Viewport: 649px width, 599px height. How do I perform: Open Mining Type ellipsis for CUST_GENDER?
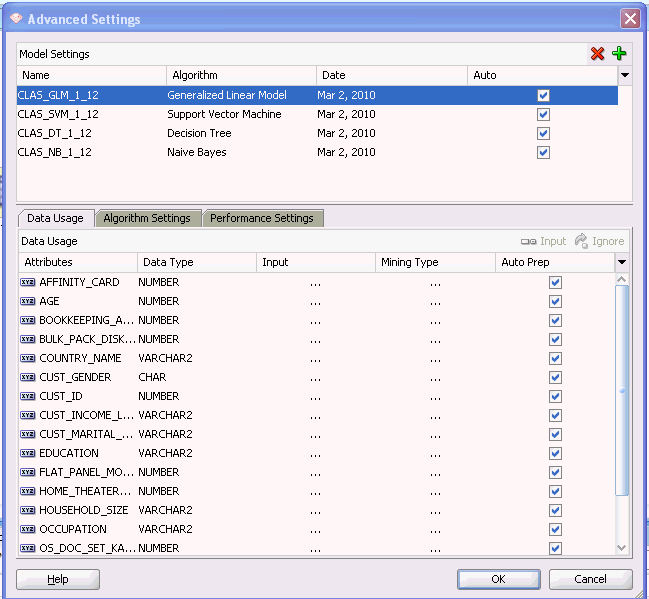tap(435, 380)
